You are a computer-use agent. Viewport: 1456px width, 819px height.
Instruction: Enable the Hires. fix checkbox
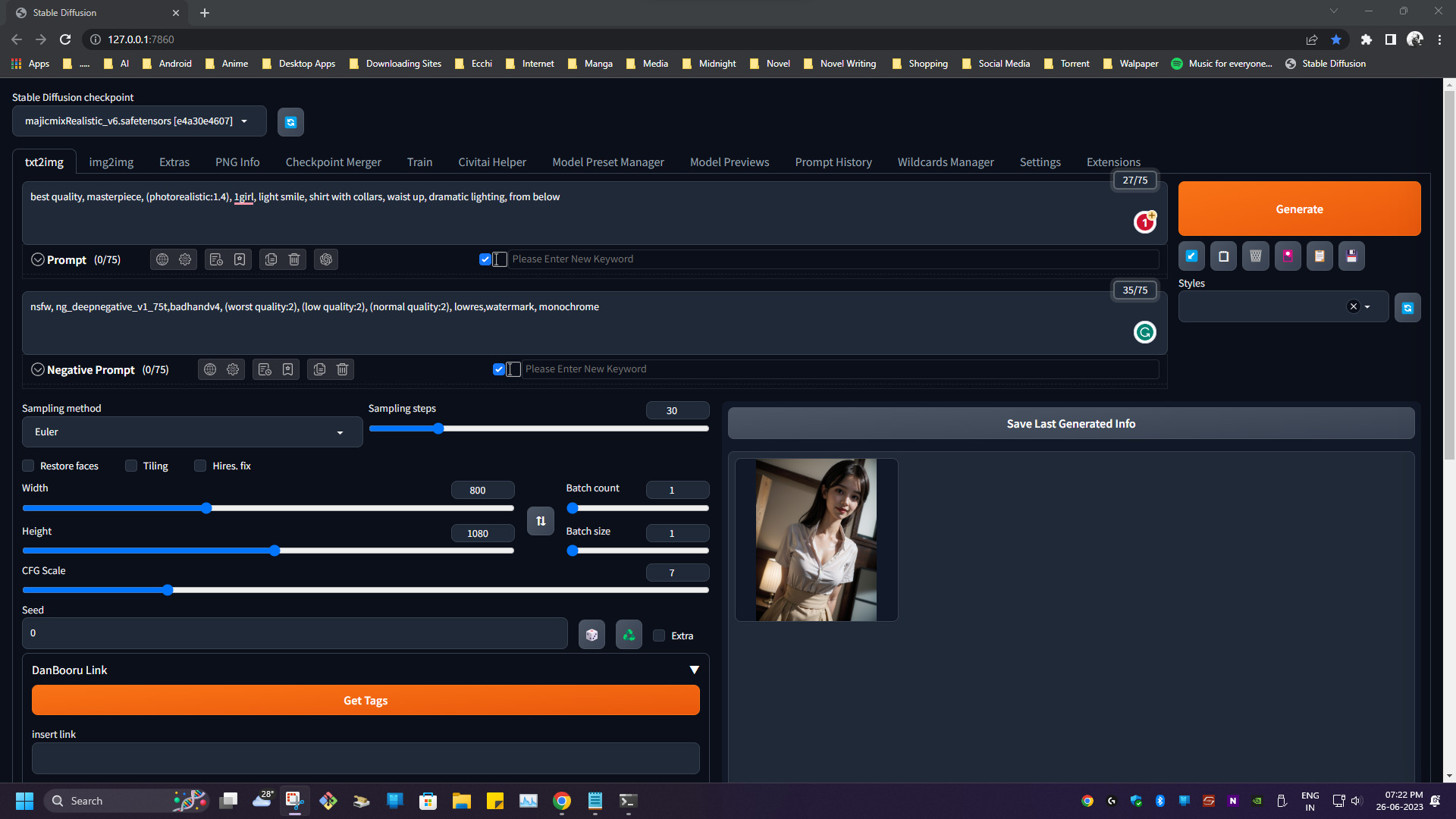point(200,466)
